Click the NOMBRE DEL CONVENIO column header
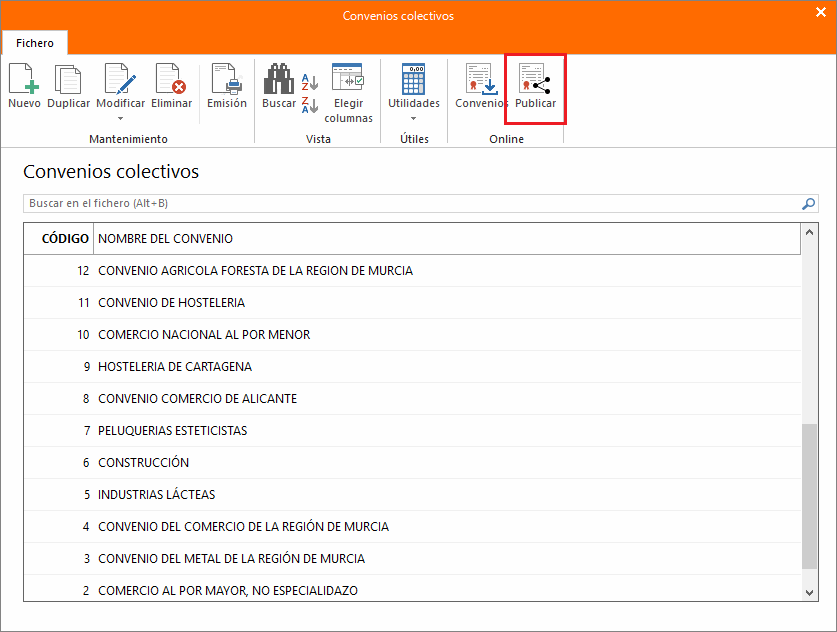 165,239
